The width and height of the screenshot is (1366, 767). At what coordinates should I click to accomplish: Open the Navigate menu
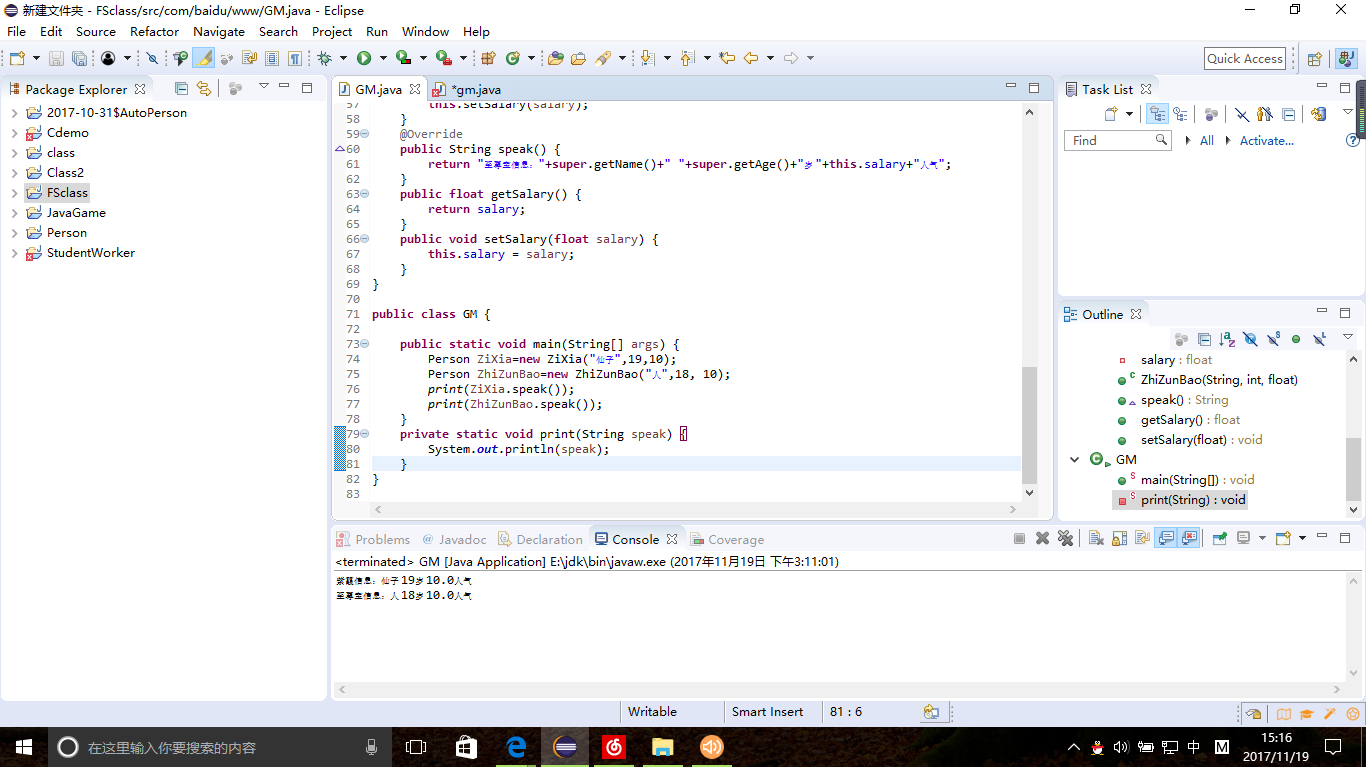(219, 31)
